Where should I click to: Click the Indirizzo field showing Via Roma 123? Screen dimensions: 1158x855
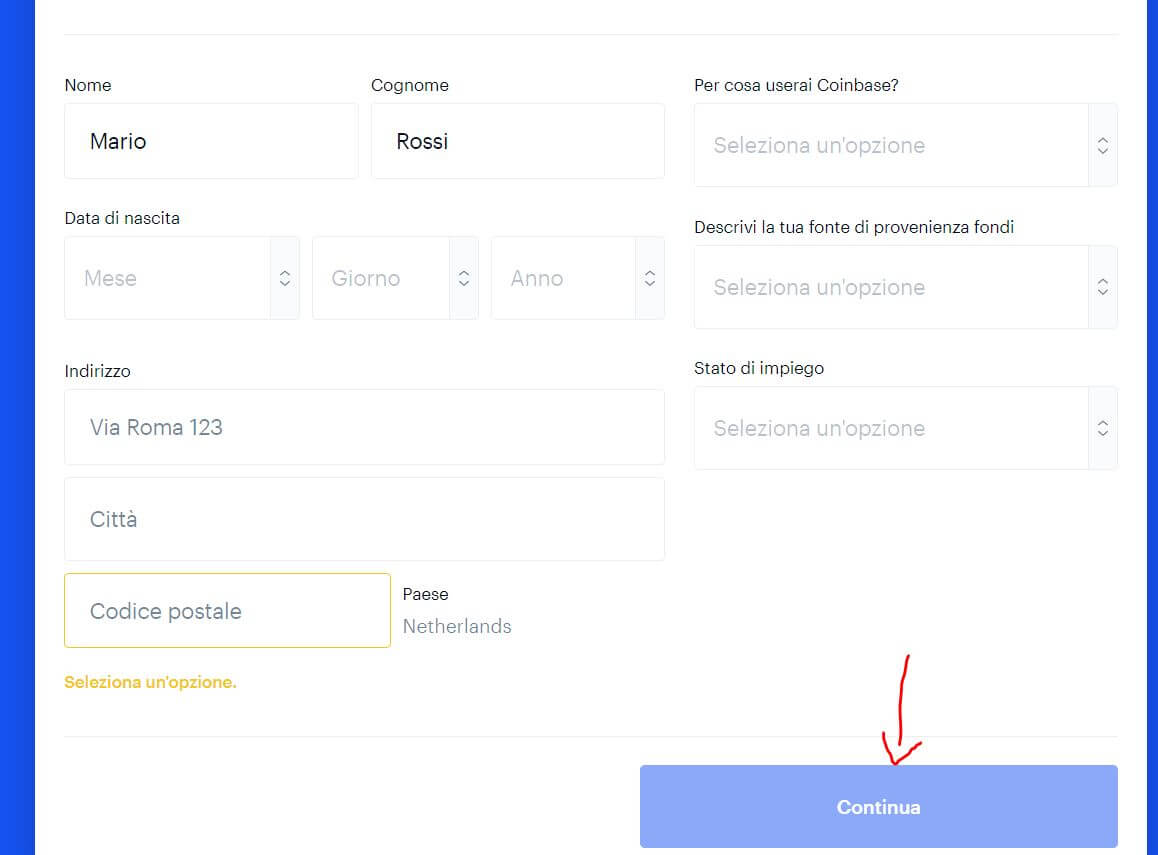pyautogui.click(x=364, y=428)
